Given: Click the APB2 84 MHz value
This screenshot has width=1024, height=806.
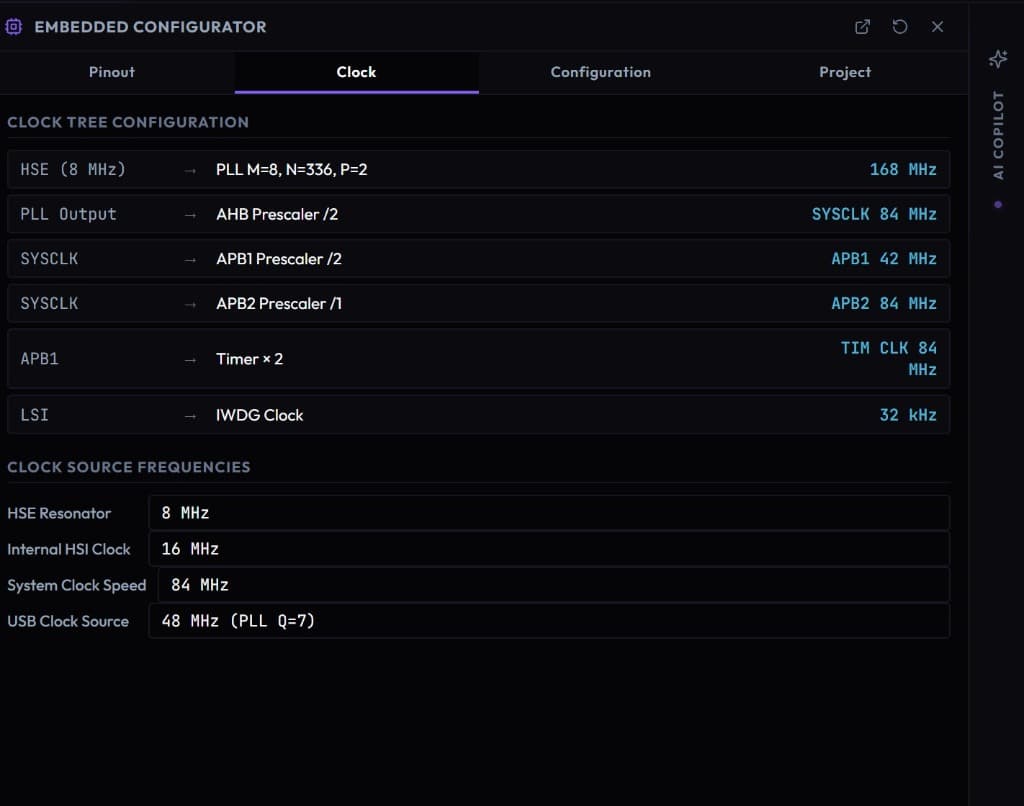Looking at the screenshot, I should [x=884, y=304].
